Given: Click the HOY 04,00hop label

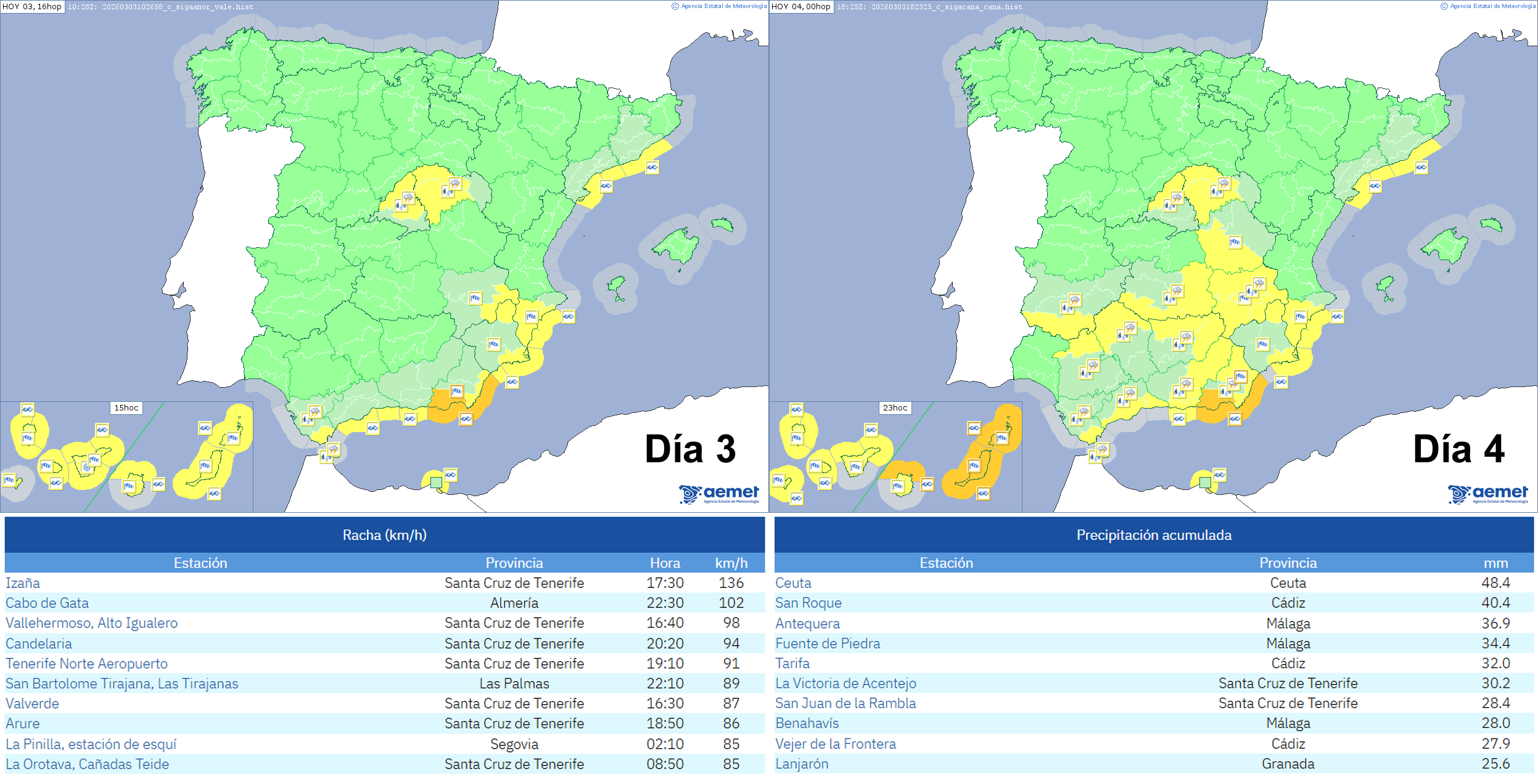Looking at the screenshot, I should click(801, 7).
